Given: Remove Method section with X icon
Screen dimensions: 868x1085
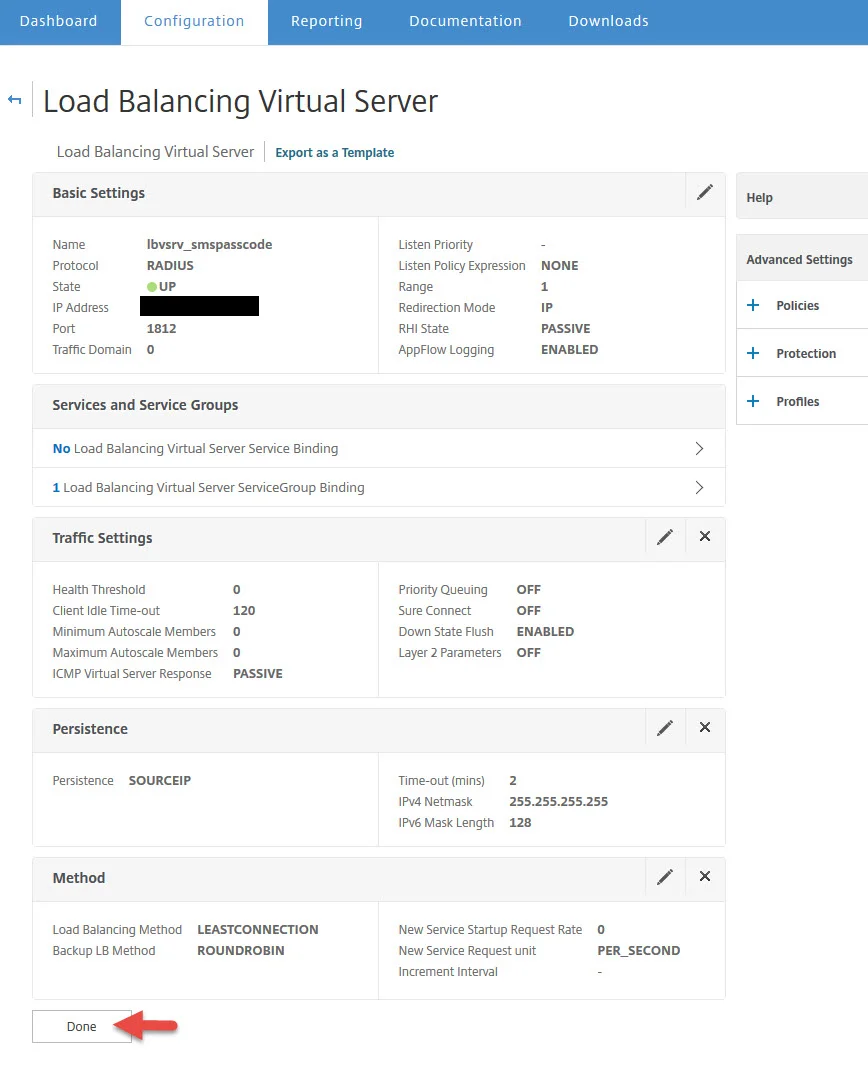Looking at the screenshot, I should 705,877.
